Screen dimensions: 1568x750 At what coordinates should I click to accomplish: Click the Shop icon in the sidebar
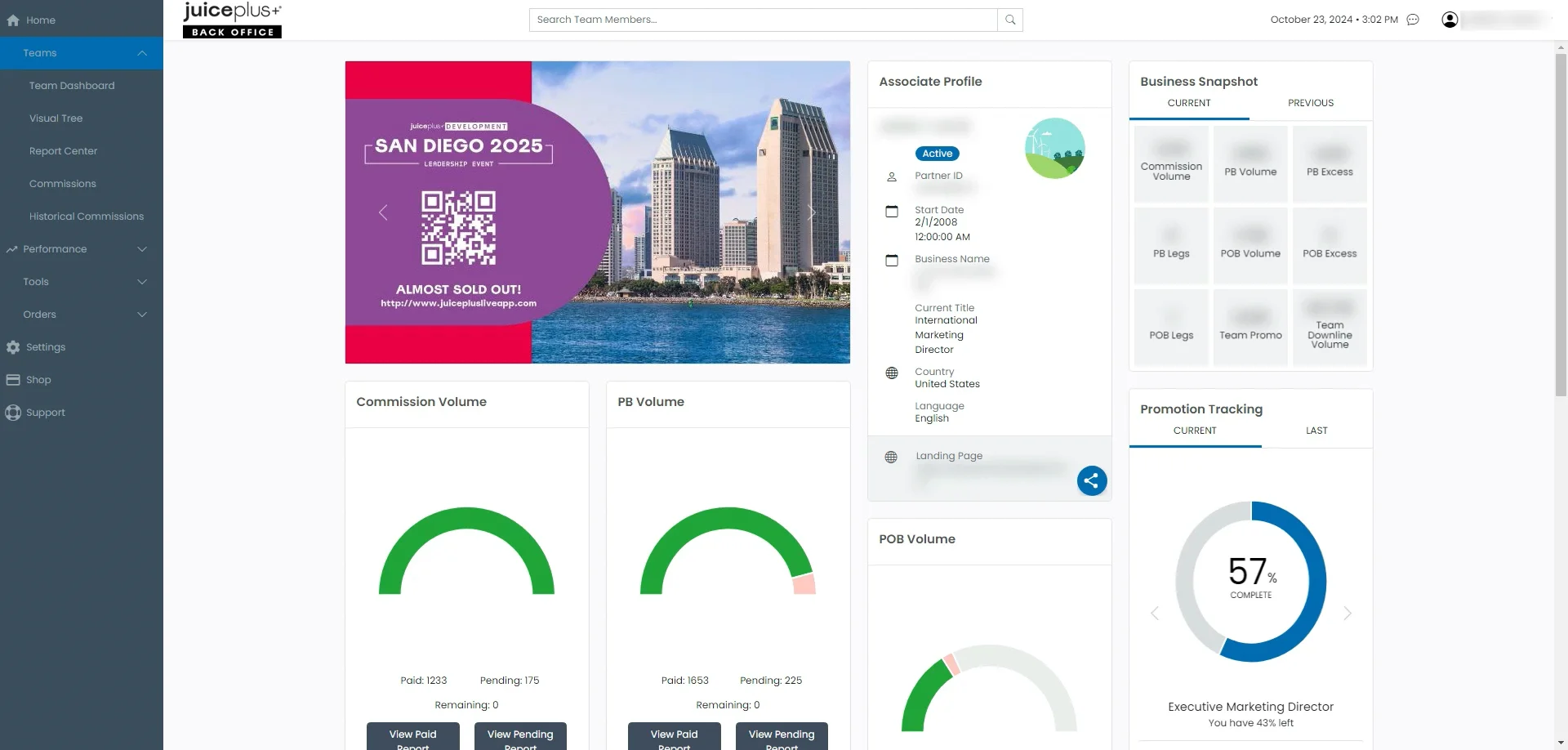click(13, 379)
